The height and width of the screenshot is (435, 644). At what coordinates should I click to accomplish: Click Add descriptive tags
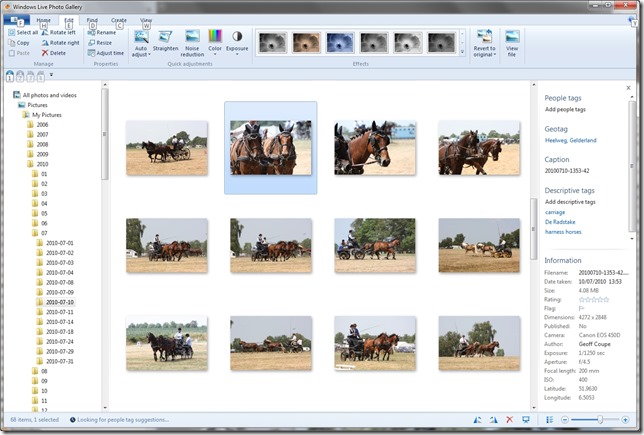[x=570, y=202]
